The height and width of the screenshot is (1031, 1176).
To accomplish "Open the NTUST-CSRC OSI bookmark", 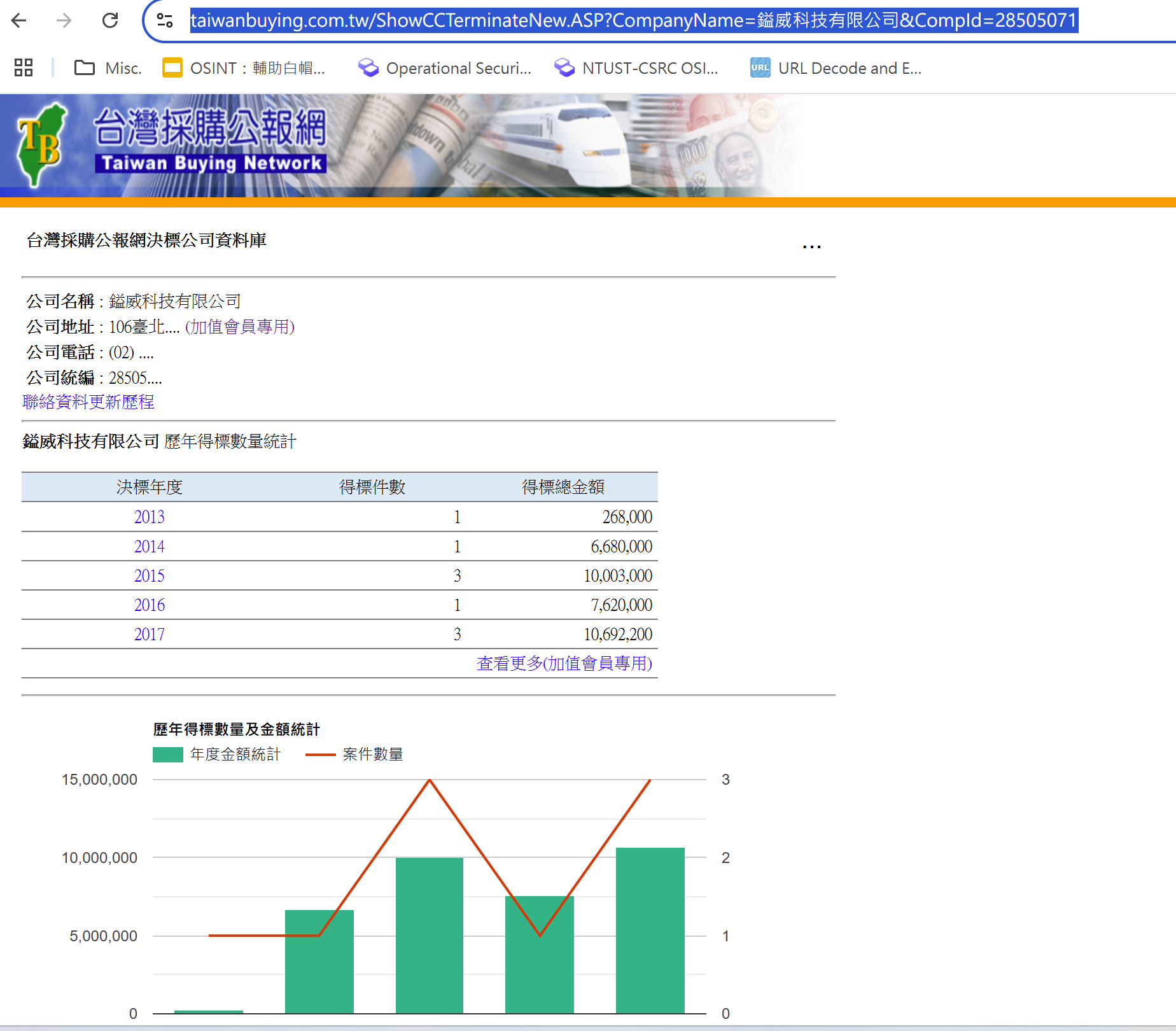I will 636,68.
